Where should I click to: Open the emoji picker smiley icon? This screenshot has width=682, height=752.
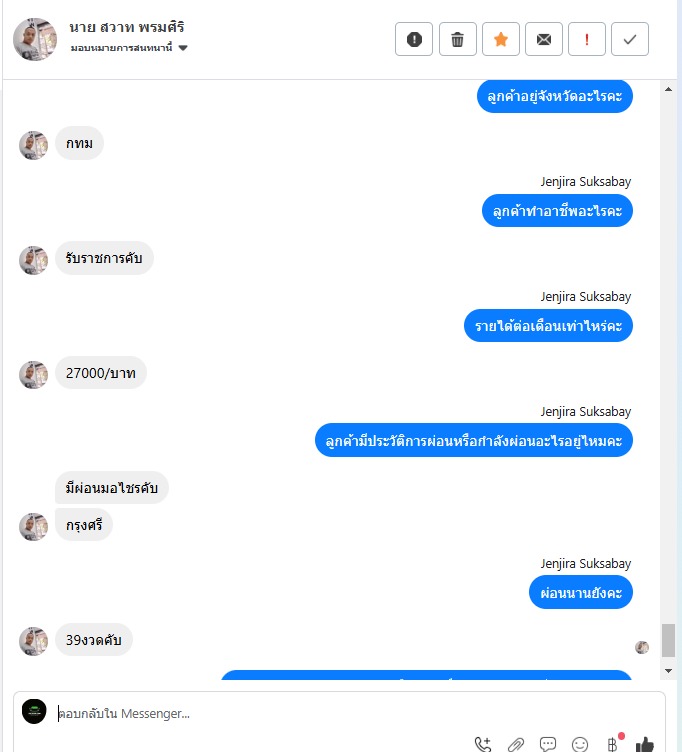(x=580, y=744)
